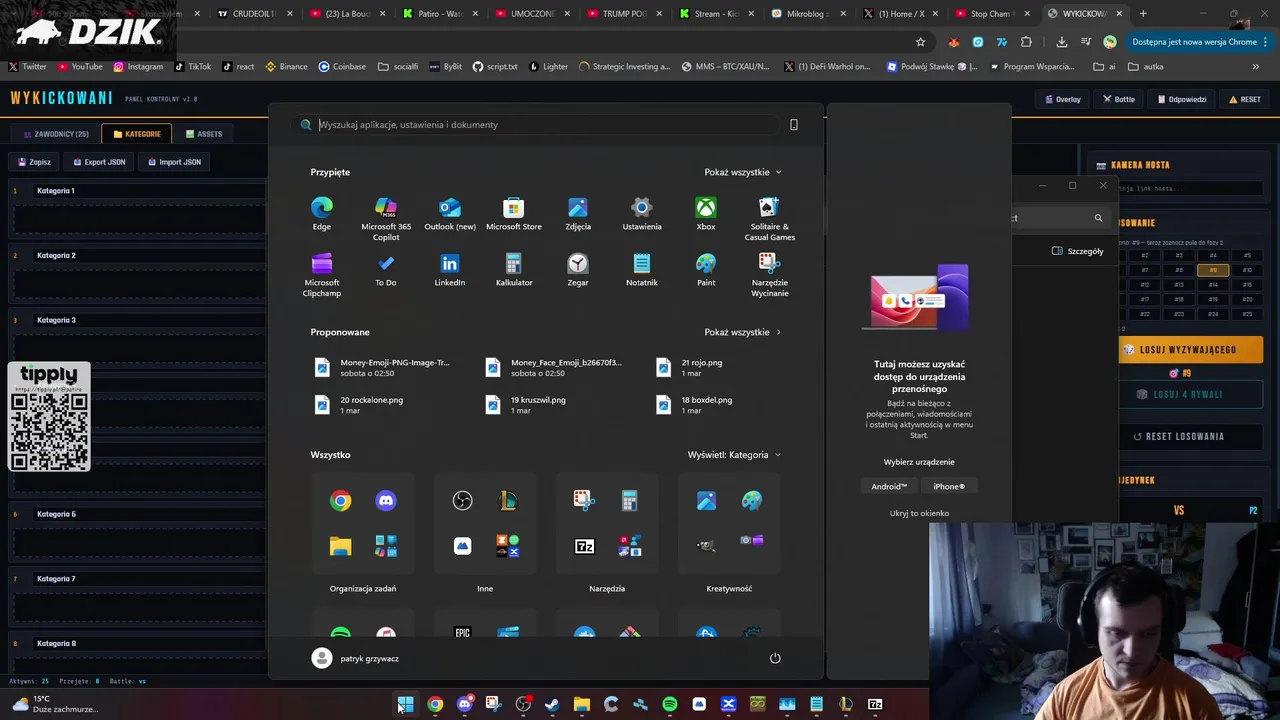Screen dimensions: 1280x720
Task: Open Notatnik notepad app
Action: point(642,269)
